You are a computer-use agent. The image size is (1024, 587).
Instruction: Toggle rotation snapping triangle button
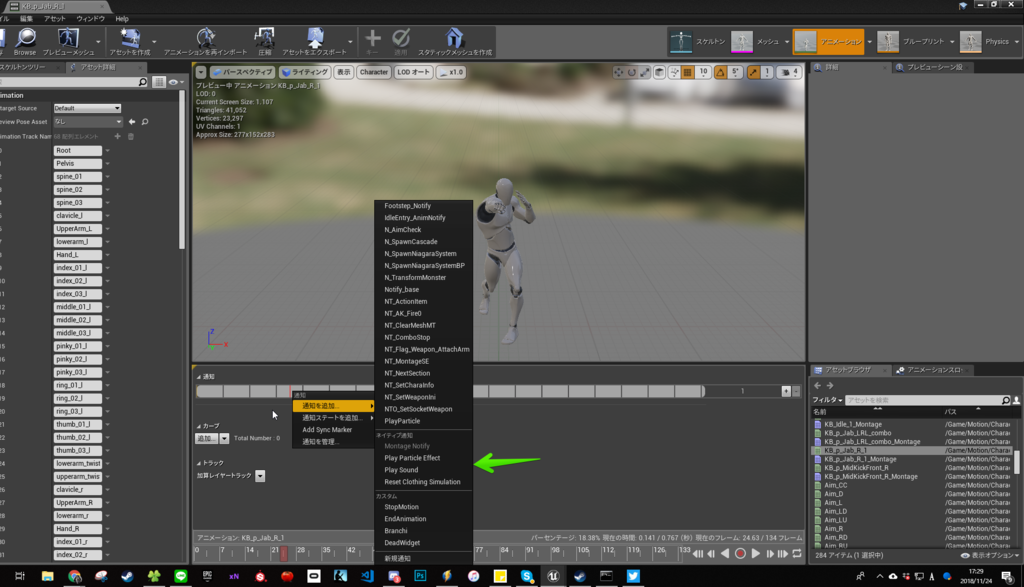720,72
